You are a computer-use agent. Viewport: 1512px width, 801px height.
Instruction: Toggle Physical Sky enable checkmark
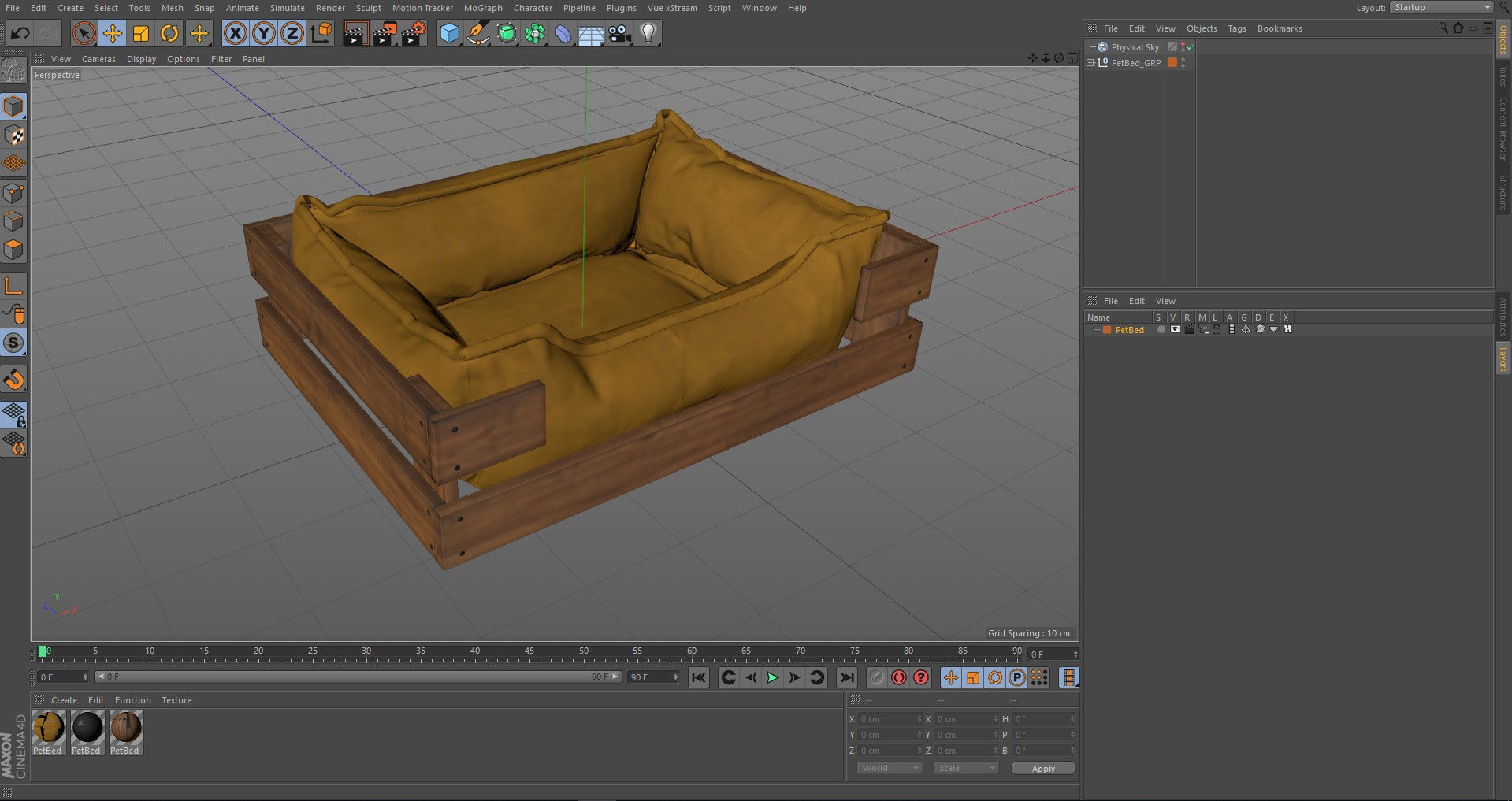pyautogui.click(x=1191, y=47)
